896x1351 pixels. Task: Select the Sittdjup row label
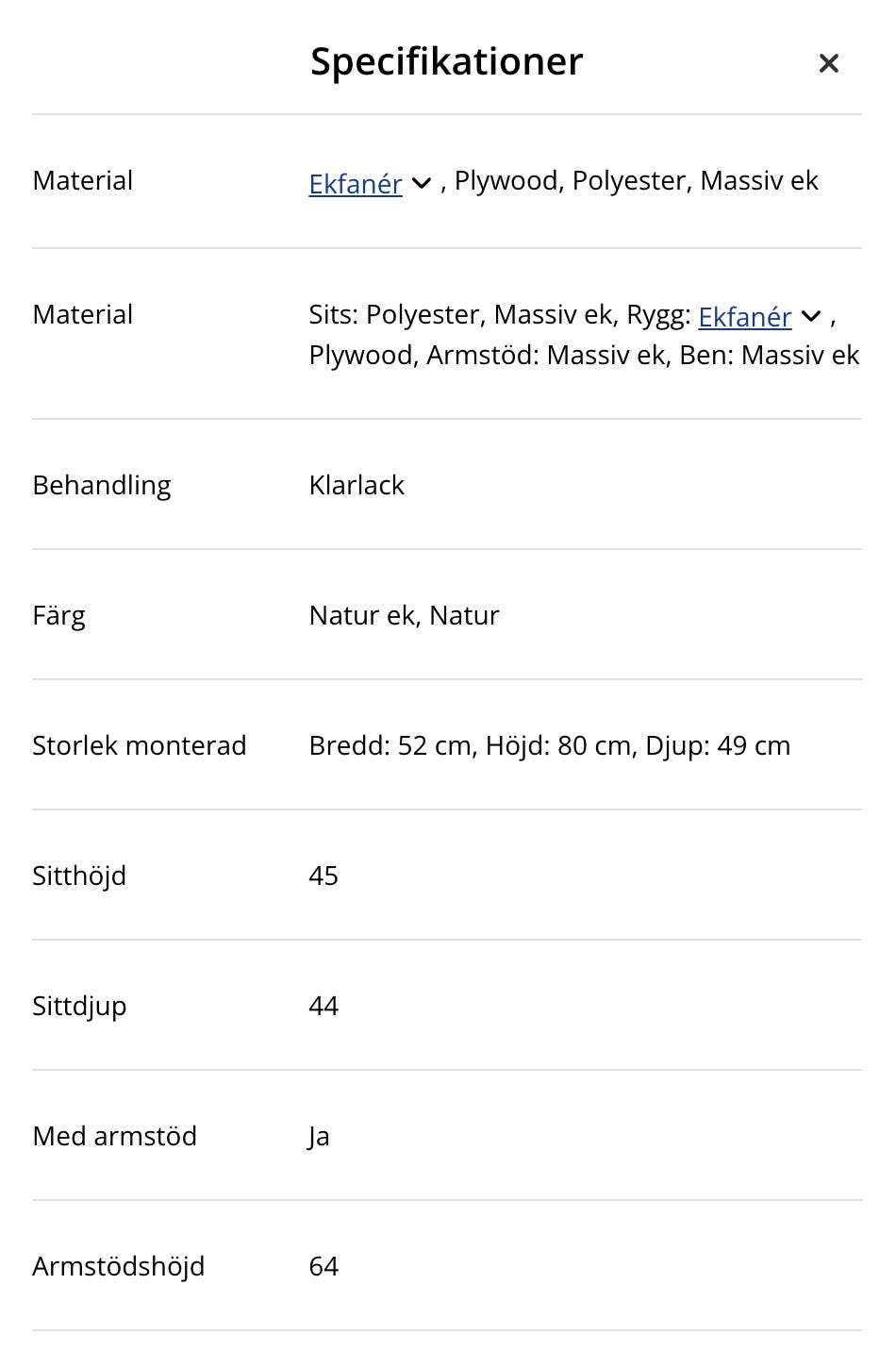[79, 1006]
